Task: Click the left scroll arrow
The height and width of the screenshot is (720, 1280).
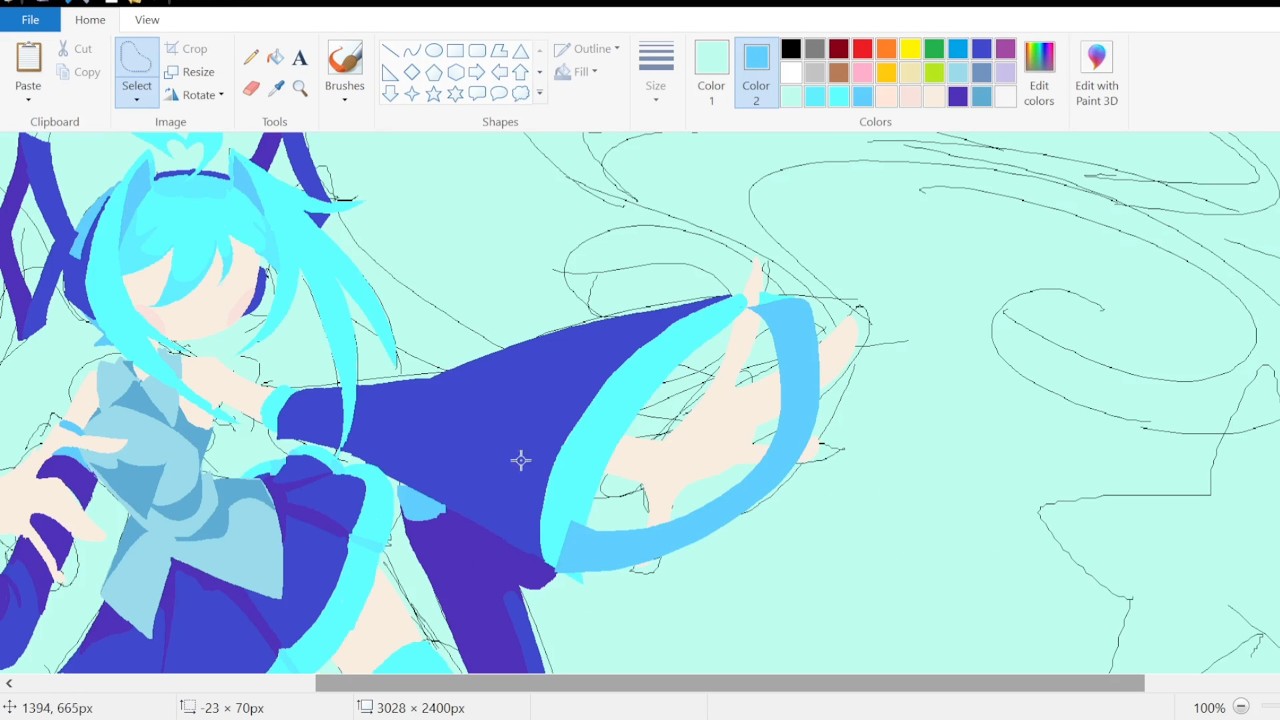Action: click(9, 683)
